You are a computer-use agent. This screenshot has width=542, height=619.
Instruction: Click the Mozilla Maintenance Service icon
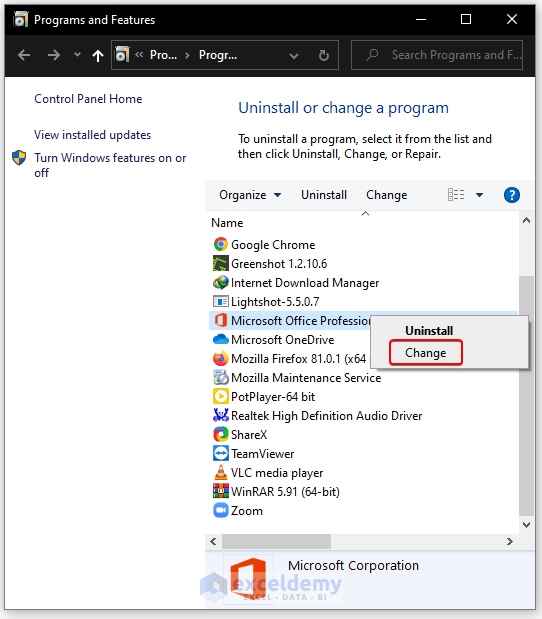click(x=221, y=377)
